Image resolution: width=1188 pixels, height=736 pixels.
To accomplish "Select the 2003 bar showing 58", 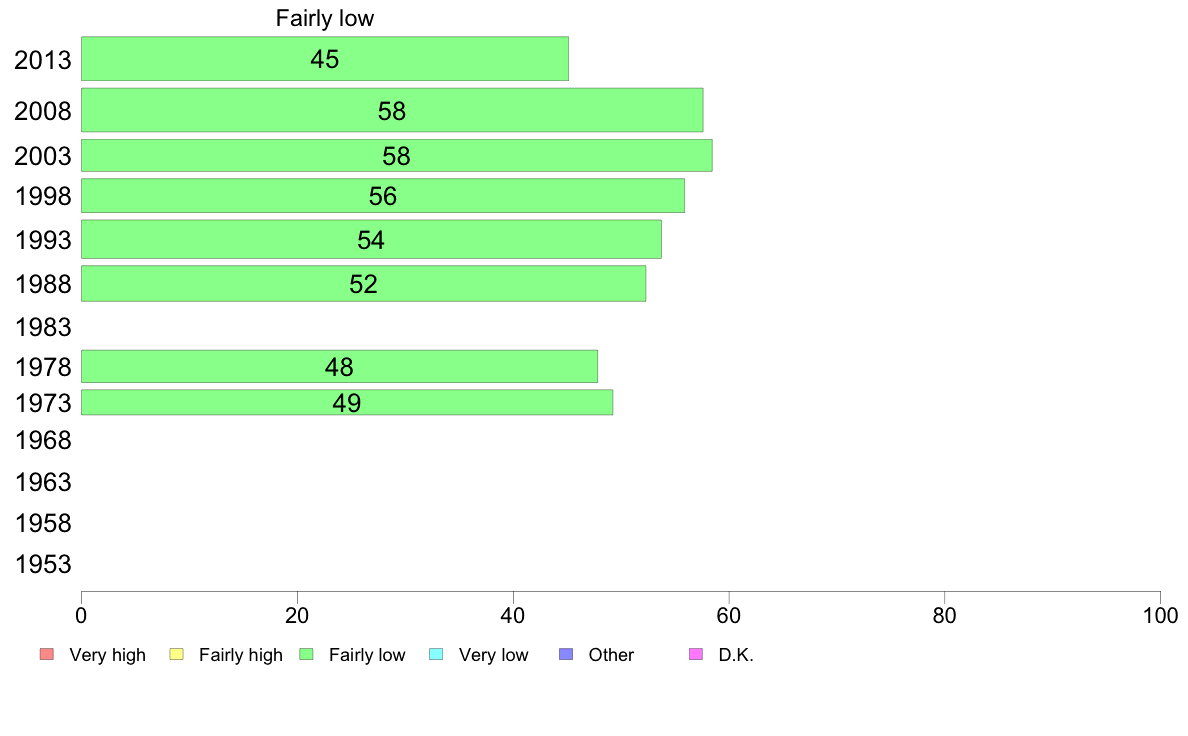I will [397, 155].
